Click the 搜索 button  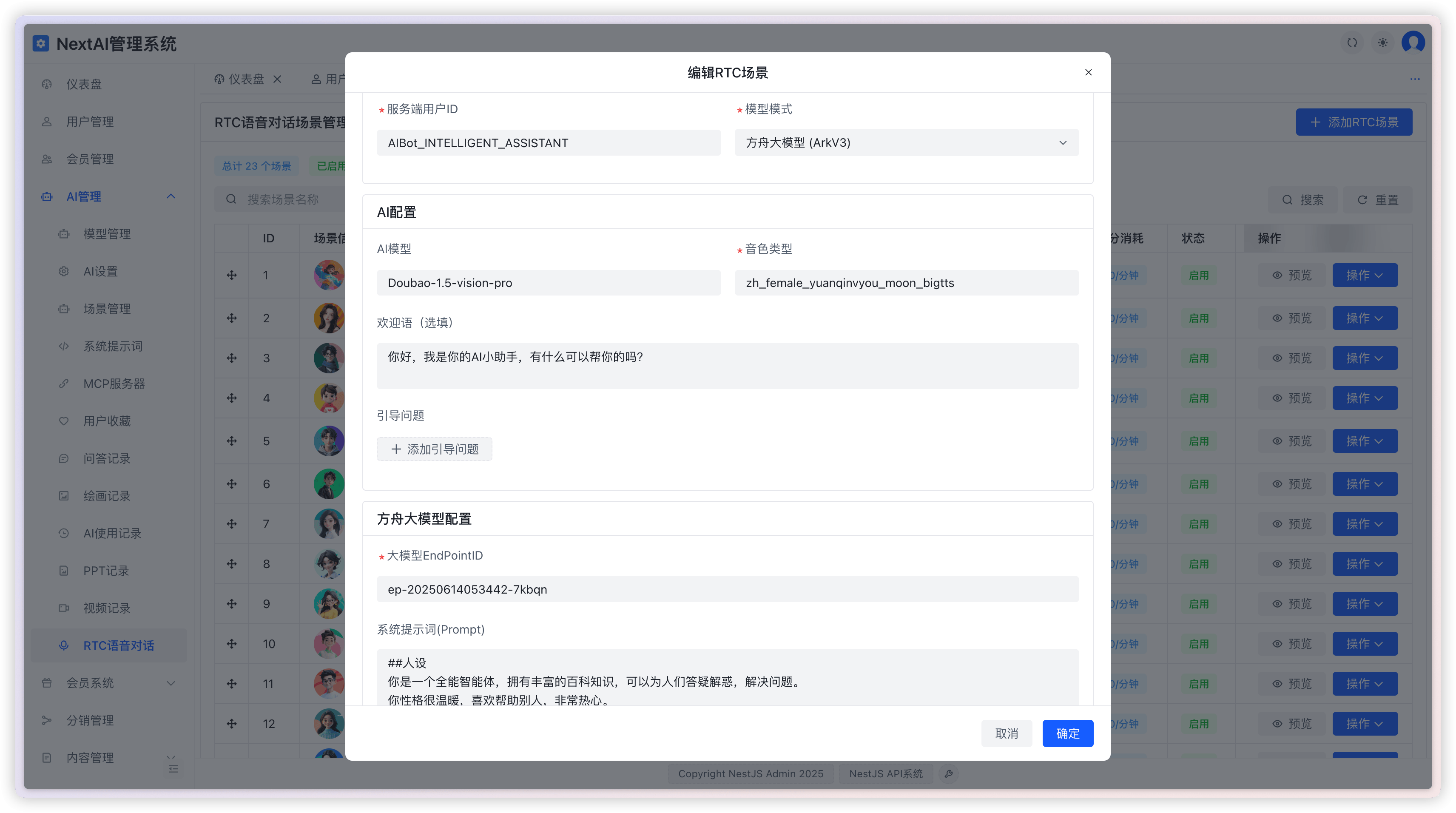click(1303, 199)
